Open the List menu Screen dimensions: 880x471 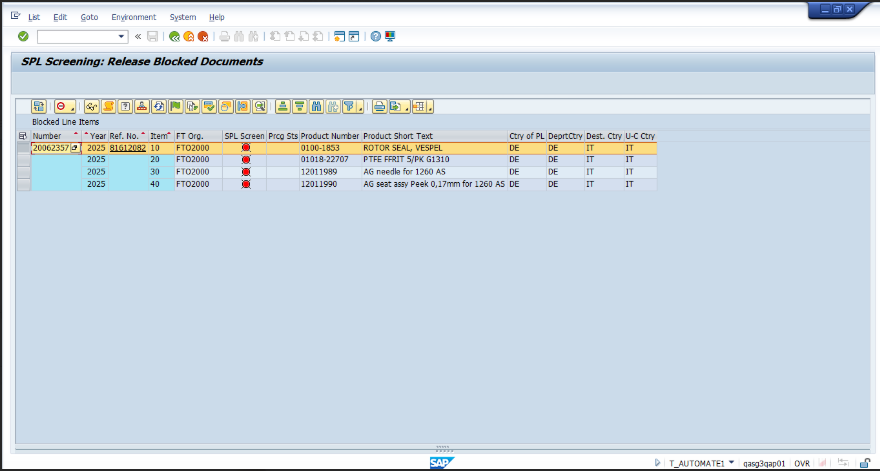coord(34,17)
